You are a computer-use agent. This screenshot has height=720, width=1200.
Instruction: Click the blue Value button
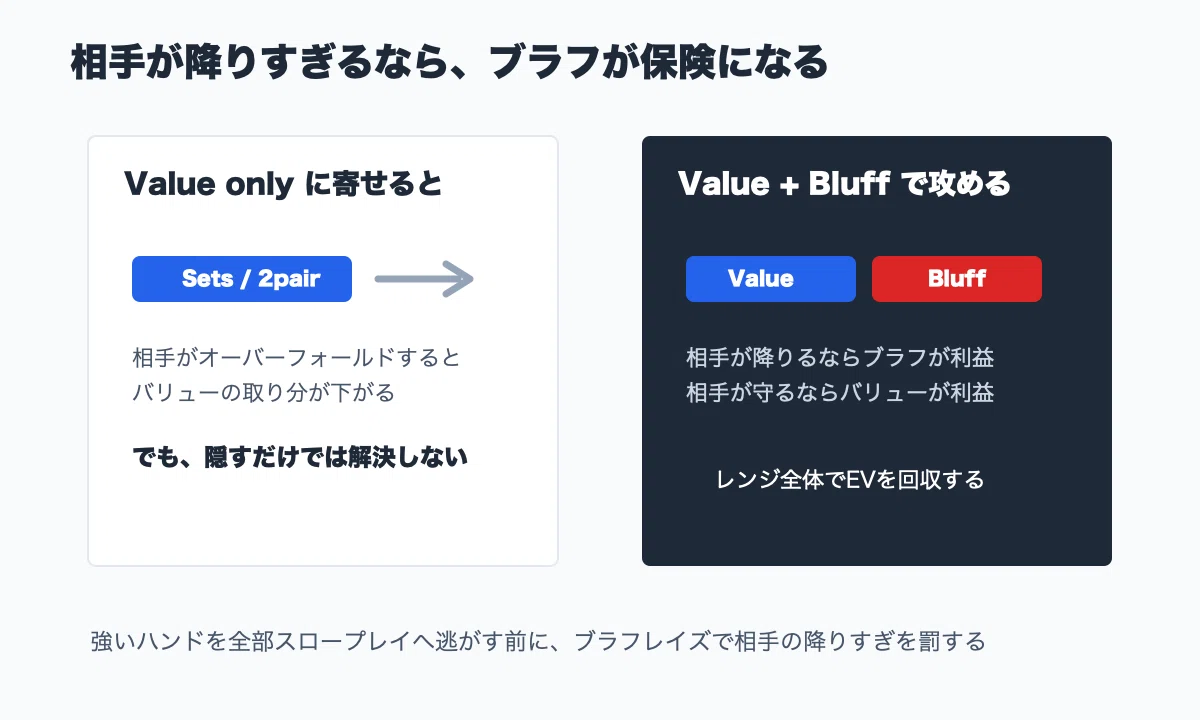[771, 279]
